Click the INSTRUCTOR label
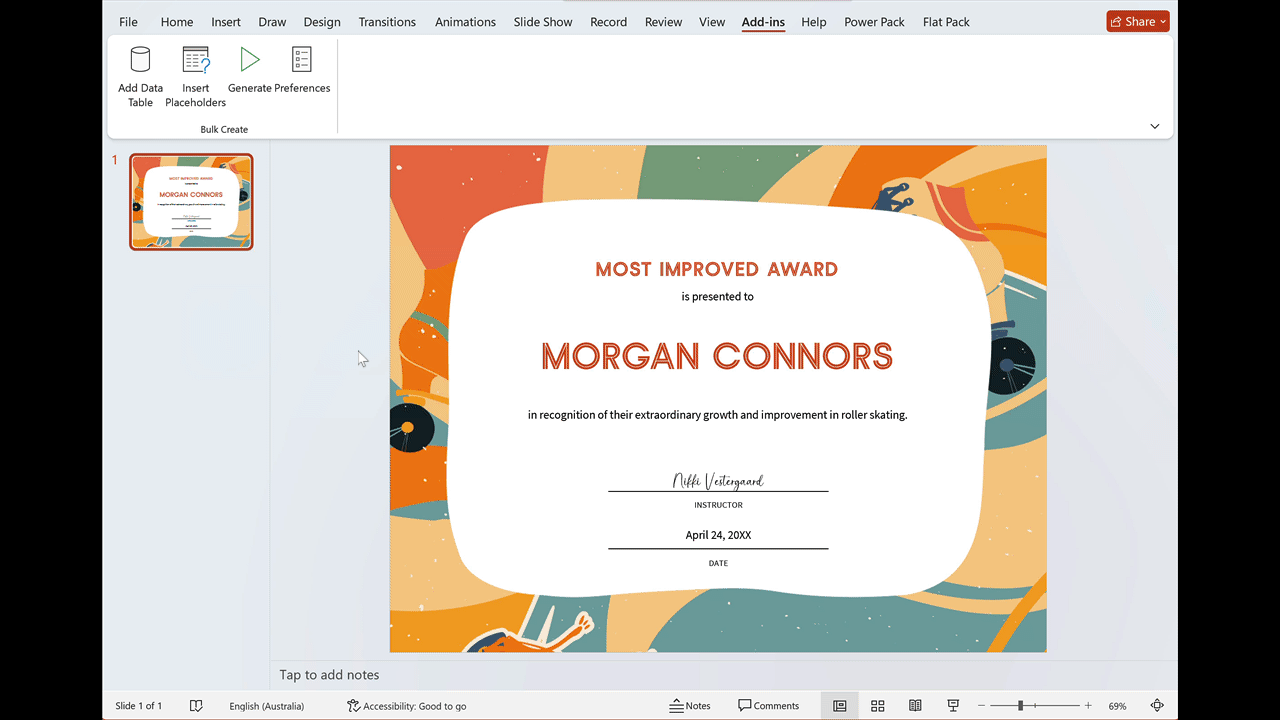 coord(718,505)
